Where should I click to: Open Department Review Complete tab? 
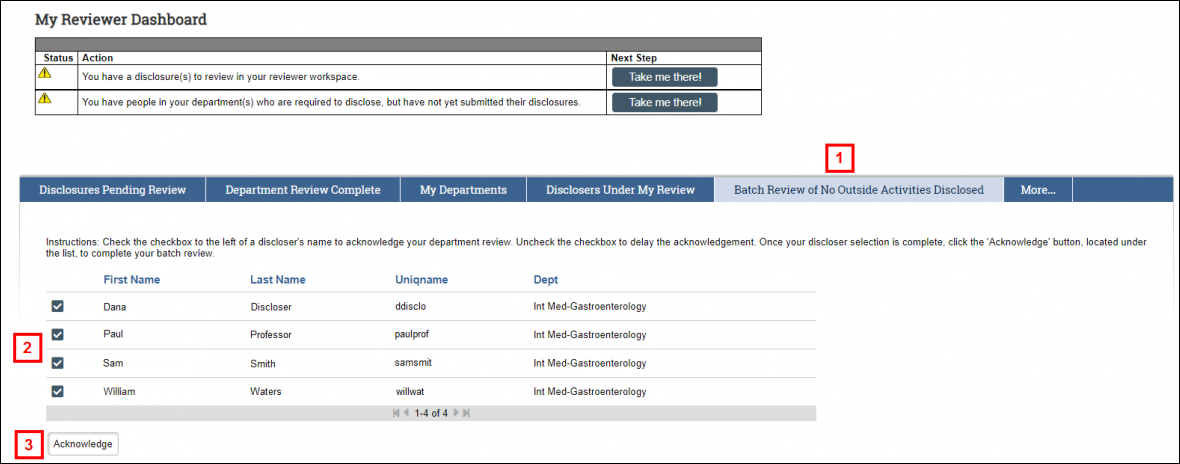coord(303,190)
